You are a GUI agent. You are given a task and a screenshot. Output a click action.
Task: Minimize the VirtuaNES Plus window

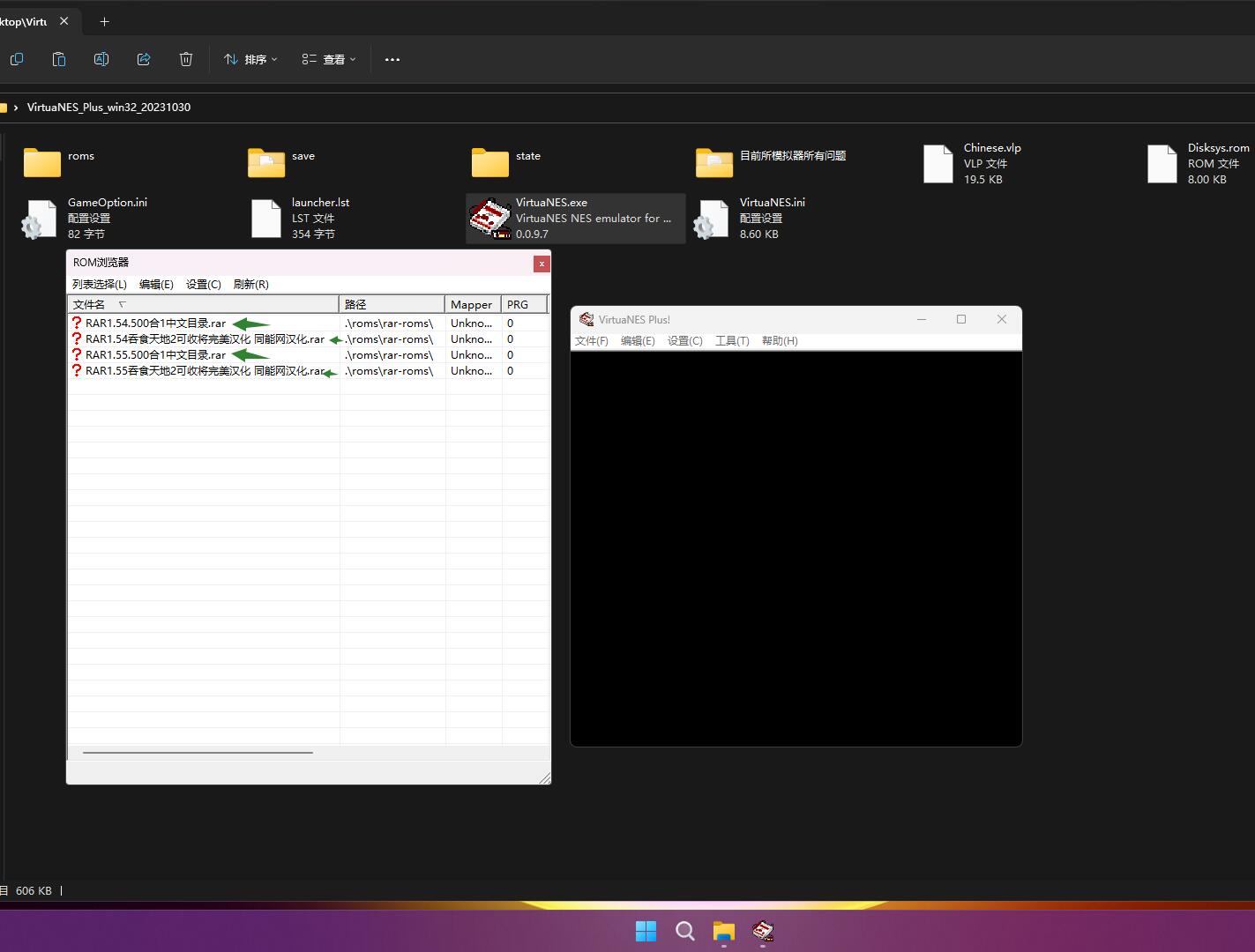922,319
